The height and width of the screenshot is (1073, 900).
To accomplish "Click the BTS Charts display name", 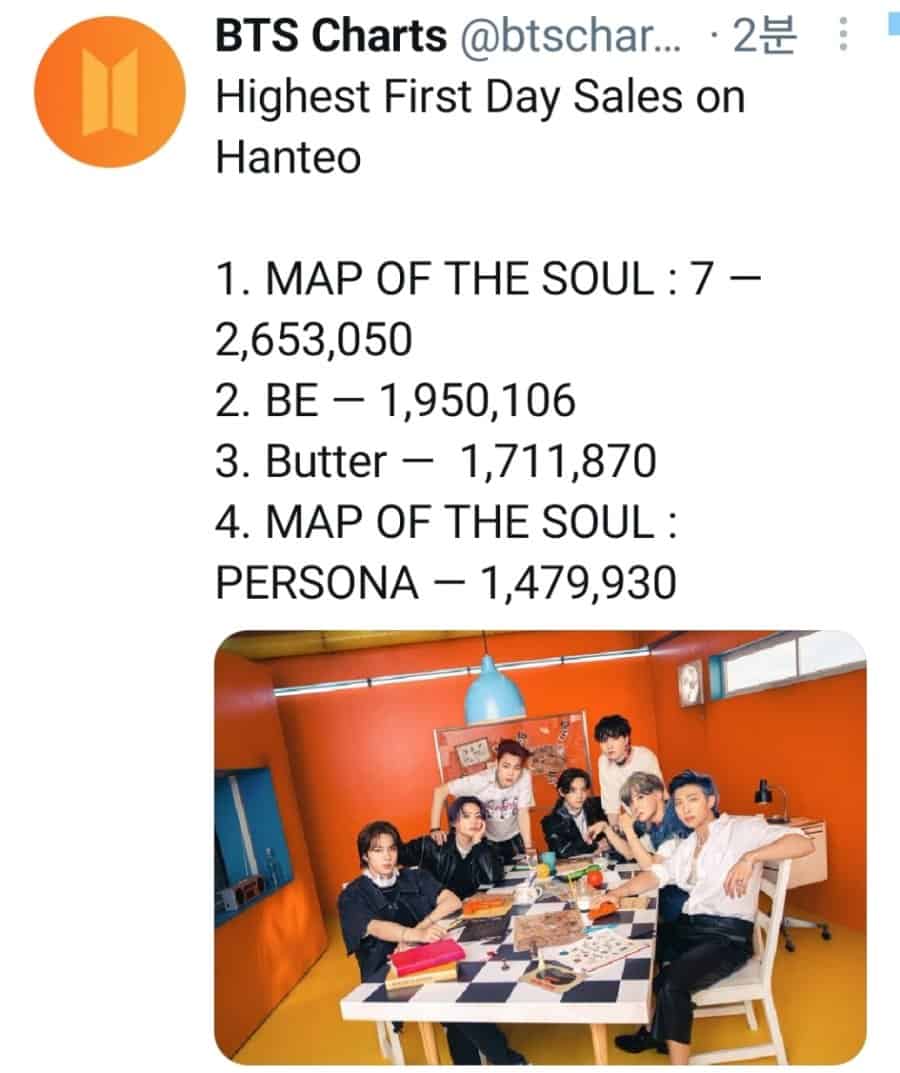I will (330, 37).
